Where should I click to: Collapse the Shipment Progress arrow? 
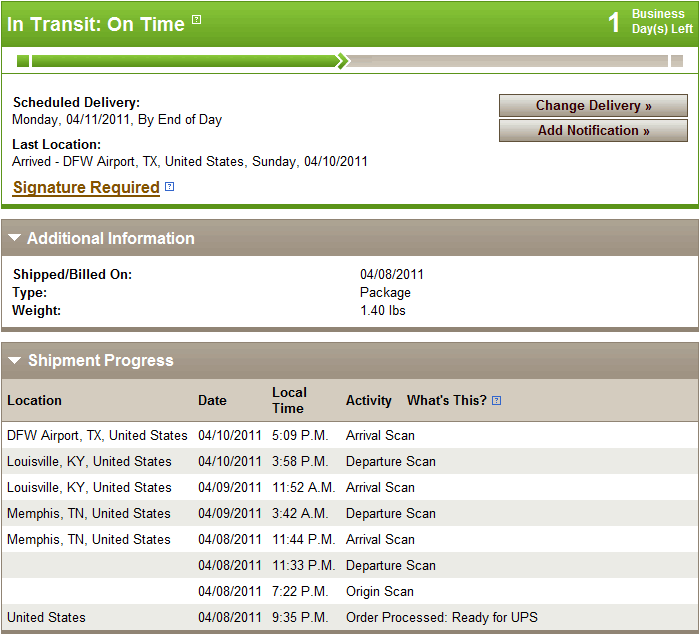pos(14,360)
